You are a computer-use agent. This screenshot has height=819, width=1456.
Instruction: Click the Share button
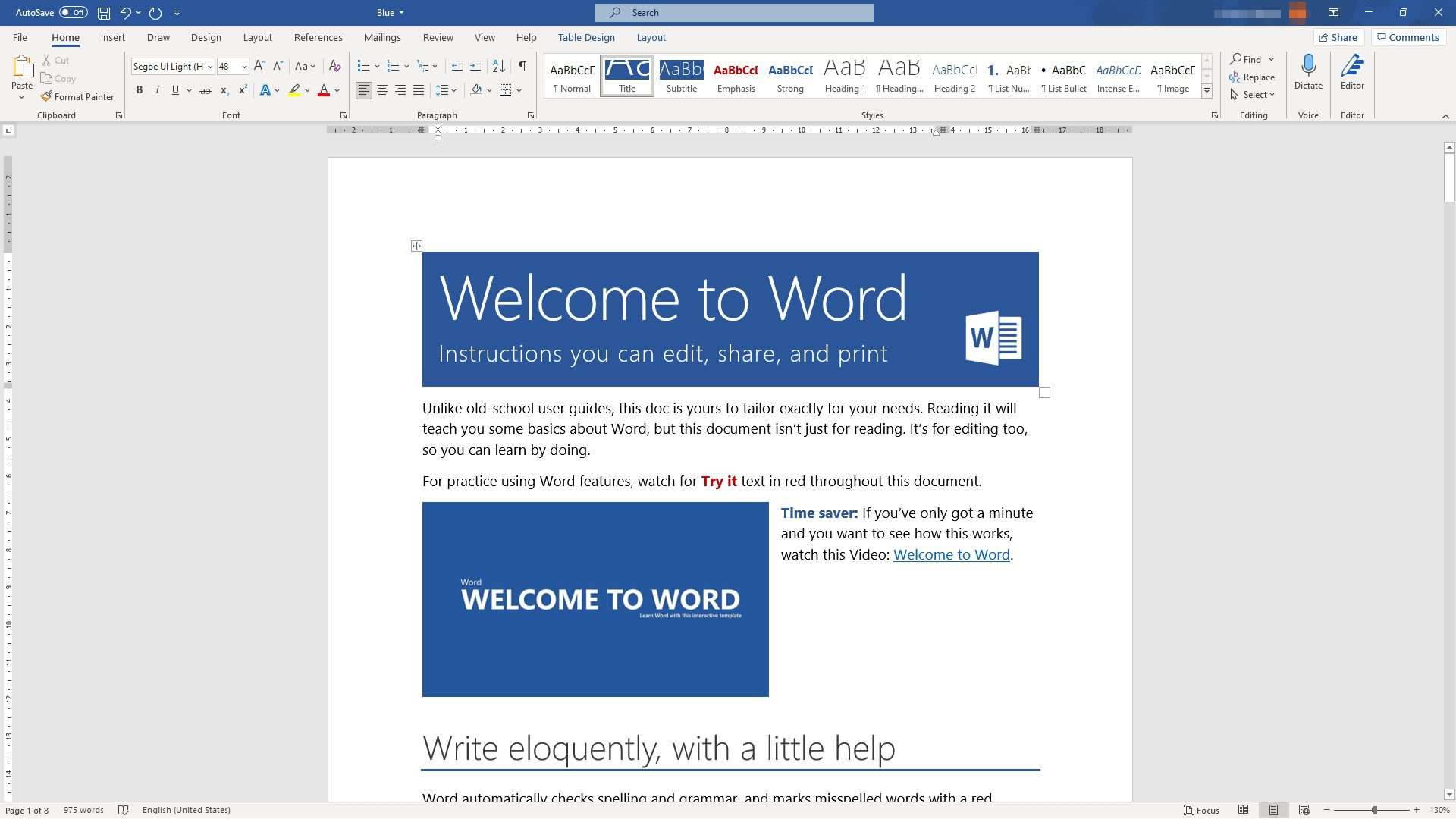click(x=1338, y=37)
